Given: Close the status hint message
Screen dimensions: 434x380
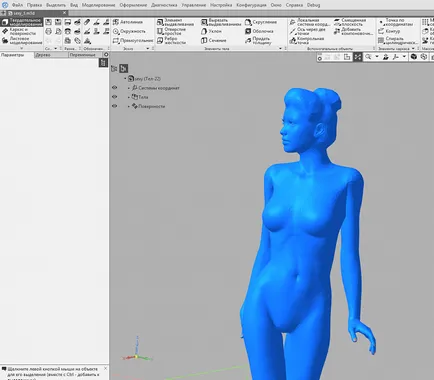Looking at the screenshot, I should (x=105, y=369).
